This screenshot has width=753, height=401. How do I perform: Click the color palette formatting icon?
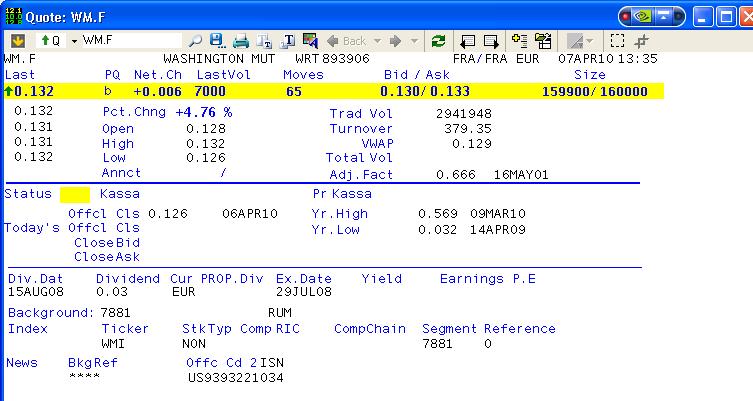310,41
